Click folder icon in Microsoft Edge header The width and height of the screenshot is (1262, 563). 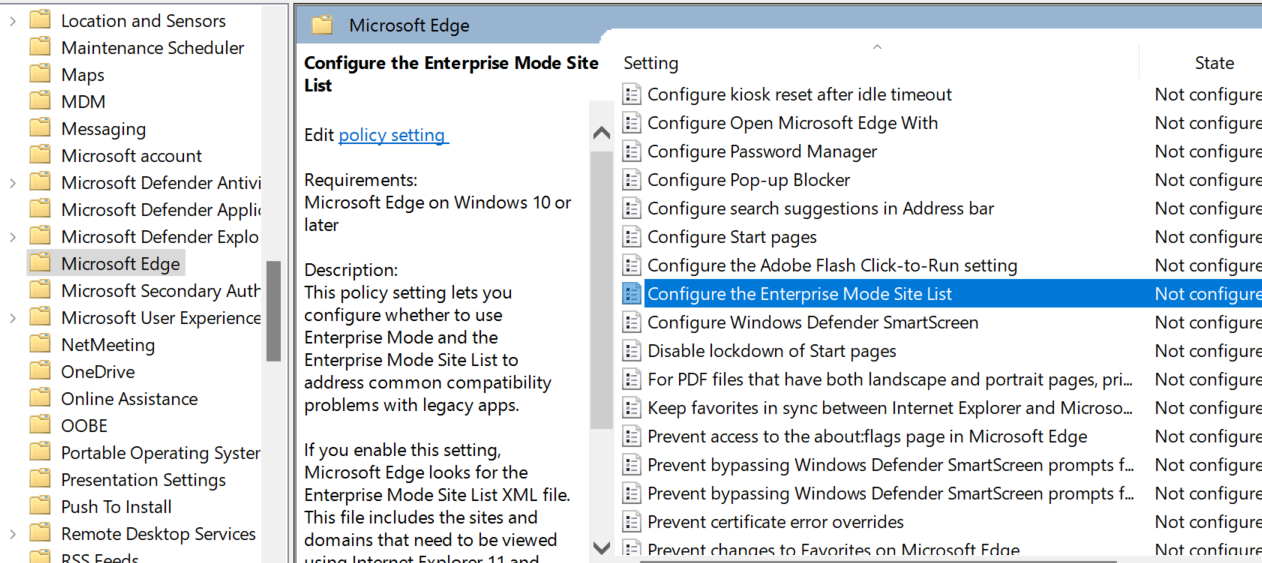(322, 25)
